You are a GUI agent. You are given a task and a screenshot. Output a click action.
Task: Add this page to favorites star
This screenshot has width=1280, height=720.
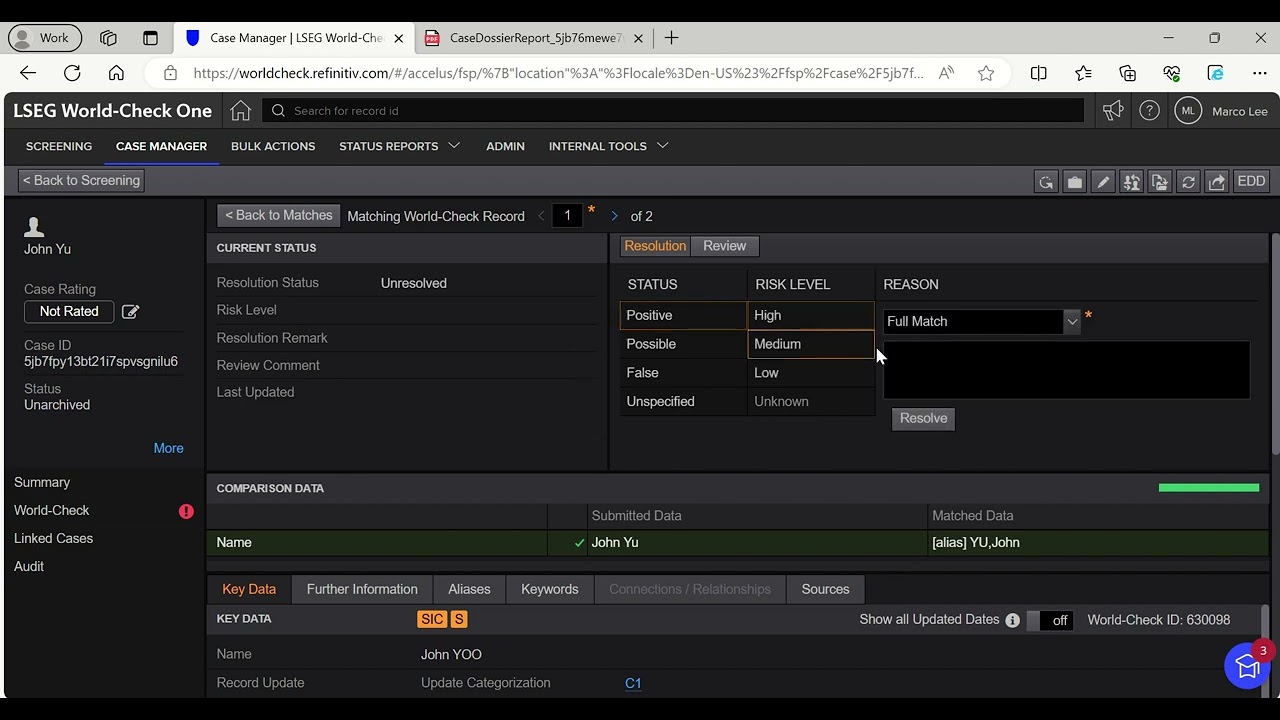(986, 73)
